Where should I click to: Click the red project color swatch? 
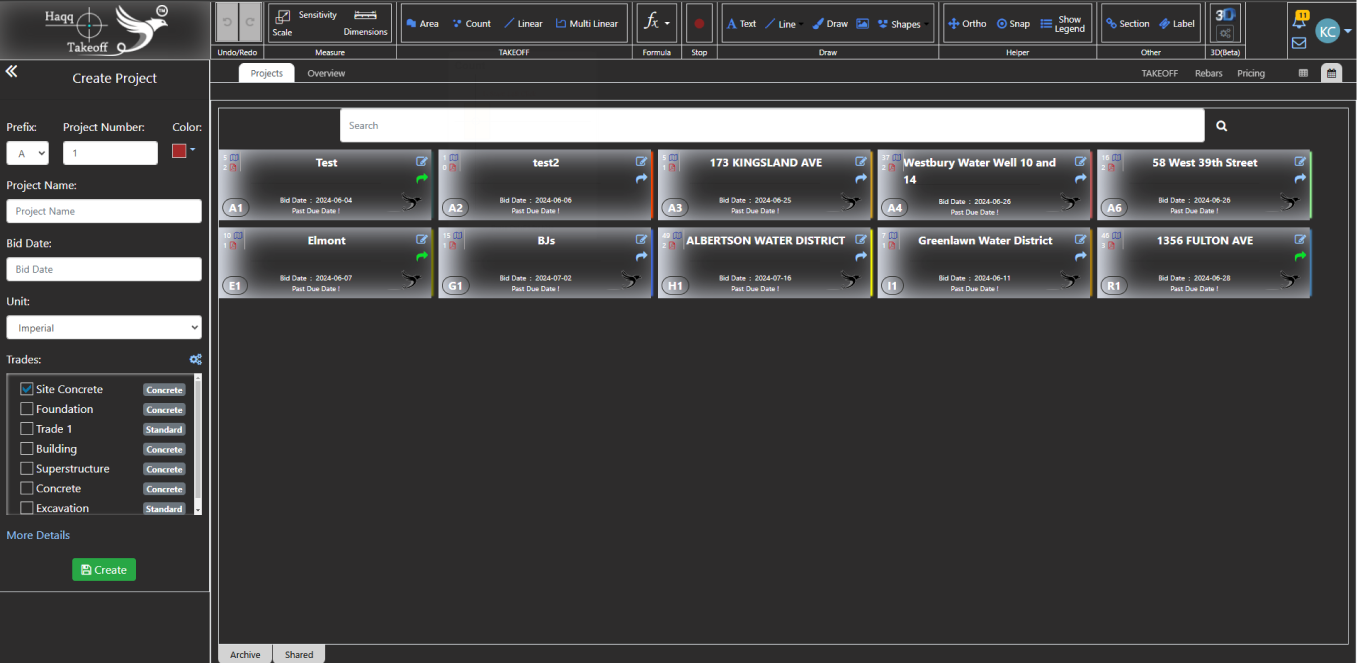179,151
